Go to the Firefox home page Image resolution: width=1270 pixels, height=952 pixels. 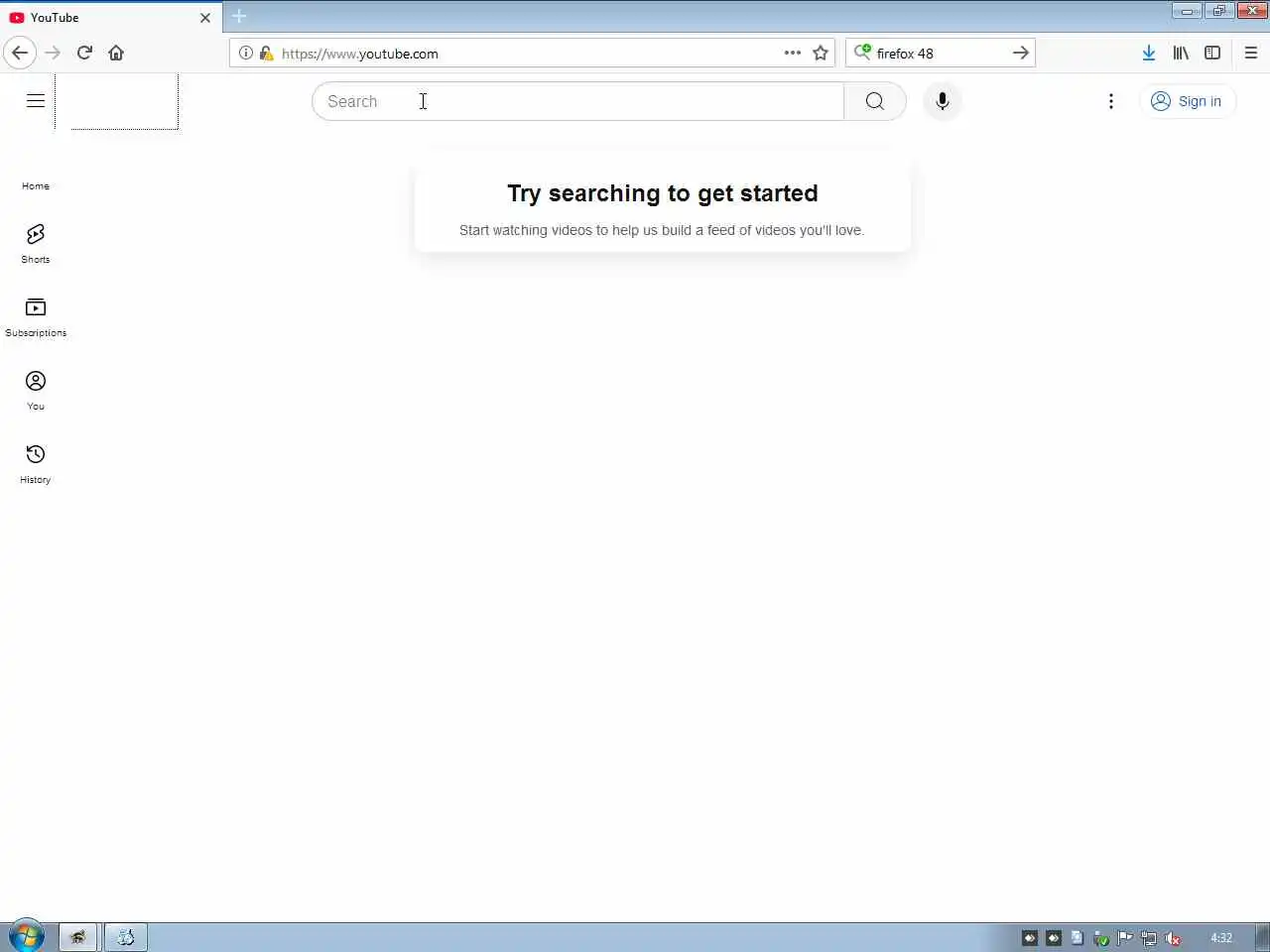pyautogui.click(x=116, y=53)
